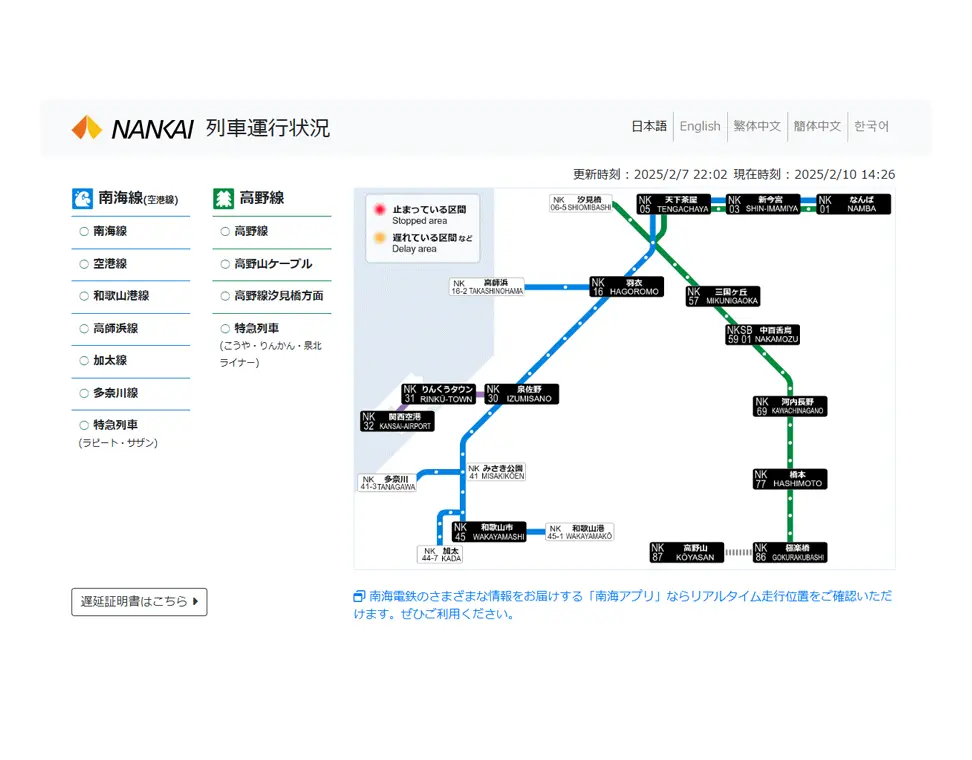Click the external-link icon before 南海電鉄 text
Viewport: 972px width, 760px height.
point(359,596)
